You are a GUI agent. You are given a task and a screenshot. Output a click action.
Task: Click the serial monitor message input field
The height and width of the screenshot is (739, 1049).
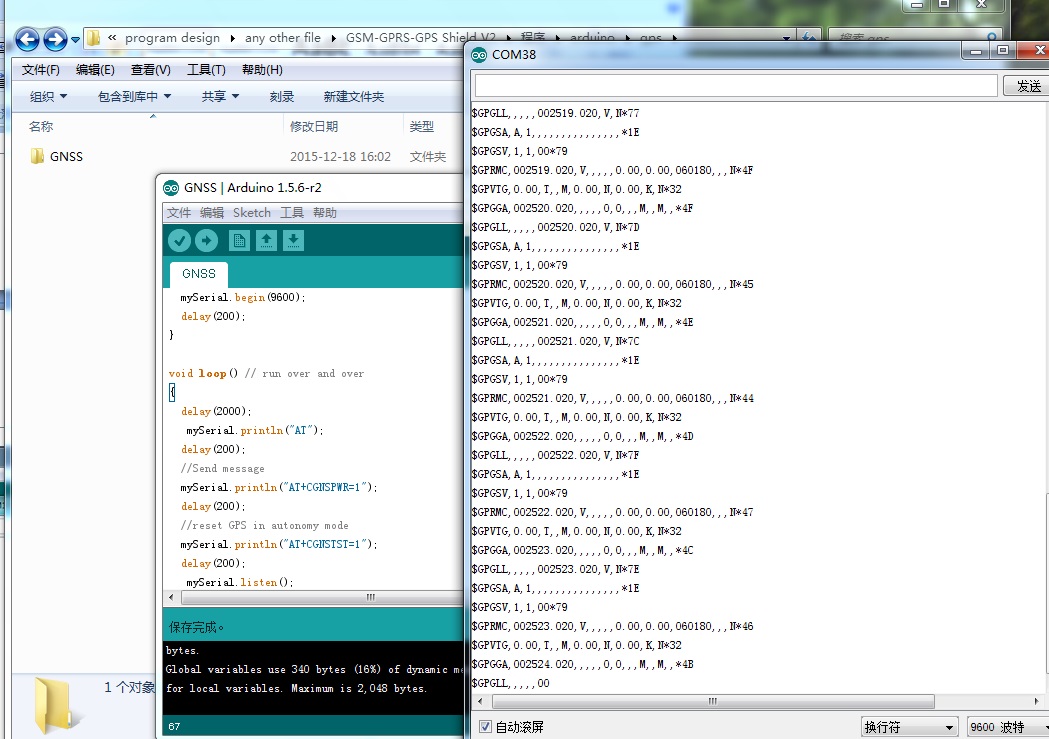click(x=736, y=86)
